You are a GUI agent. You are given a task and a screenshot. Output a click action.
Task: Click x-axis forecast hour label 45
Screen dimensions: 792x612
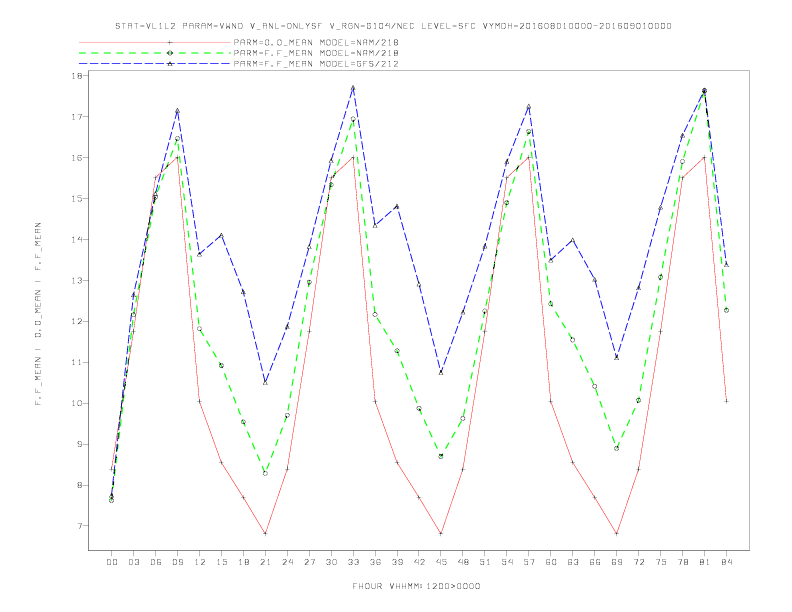coord(441,562)
